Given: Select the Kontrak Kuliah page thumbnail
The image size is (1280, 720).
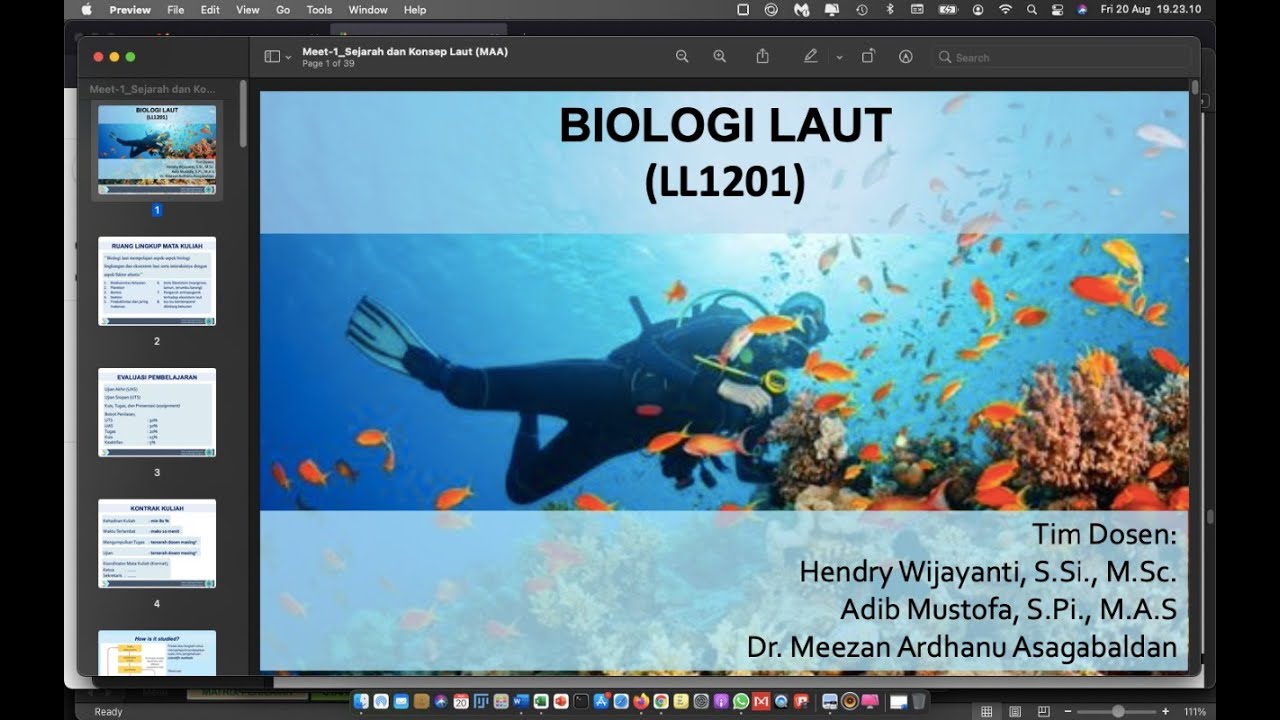Looking at the screenshot, I should (x=157, y=543).
